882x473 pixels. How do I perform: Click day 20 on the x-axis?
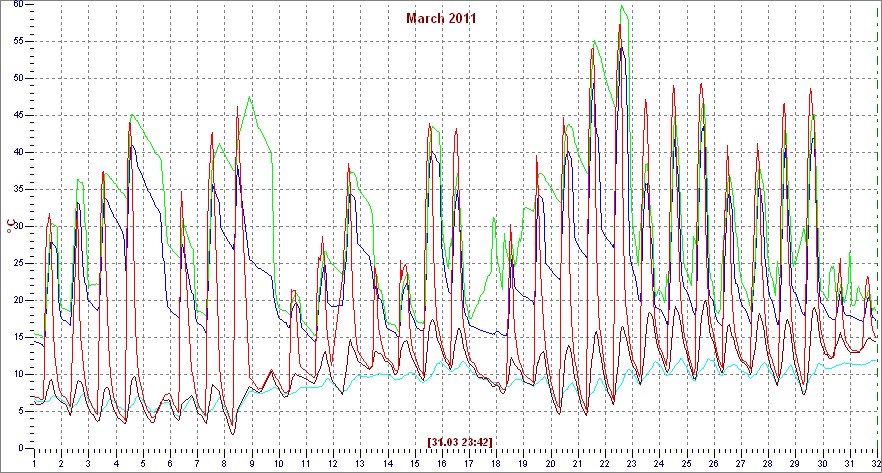(550, 464)
